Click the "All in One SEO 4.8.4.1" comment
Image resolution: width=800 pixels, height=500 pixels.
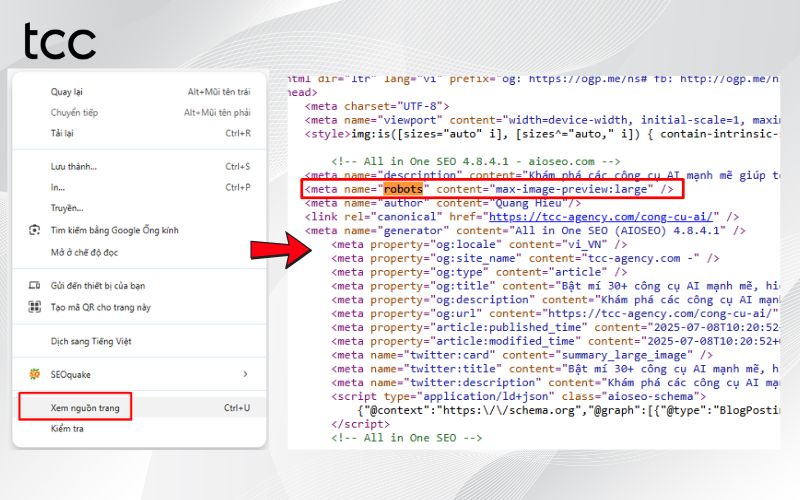click(x=476, y=161)
